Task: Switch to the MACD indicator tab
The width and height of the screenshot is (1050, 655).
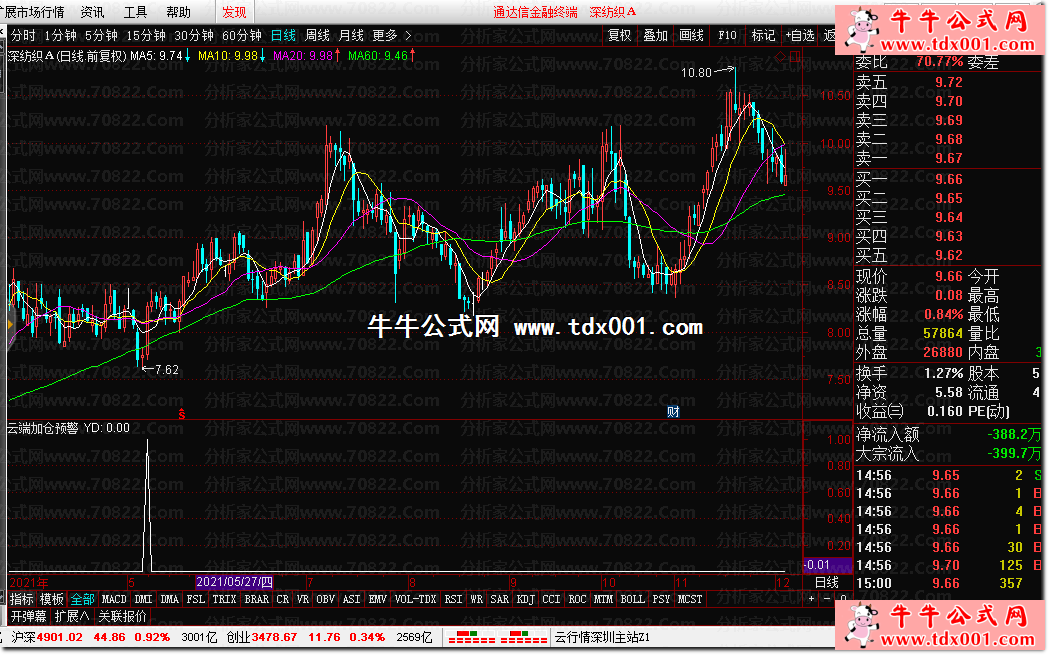Action: (x=113, y=599)
